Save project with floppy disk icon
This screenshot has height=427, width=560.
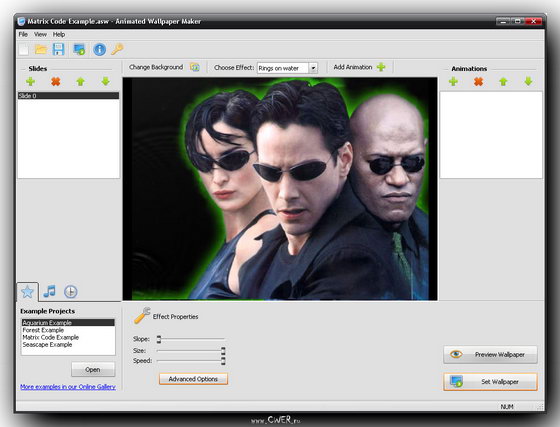pyautogui.click(x=58, y=49)
